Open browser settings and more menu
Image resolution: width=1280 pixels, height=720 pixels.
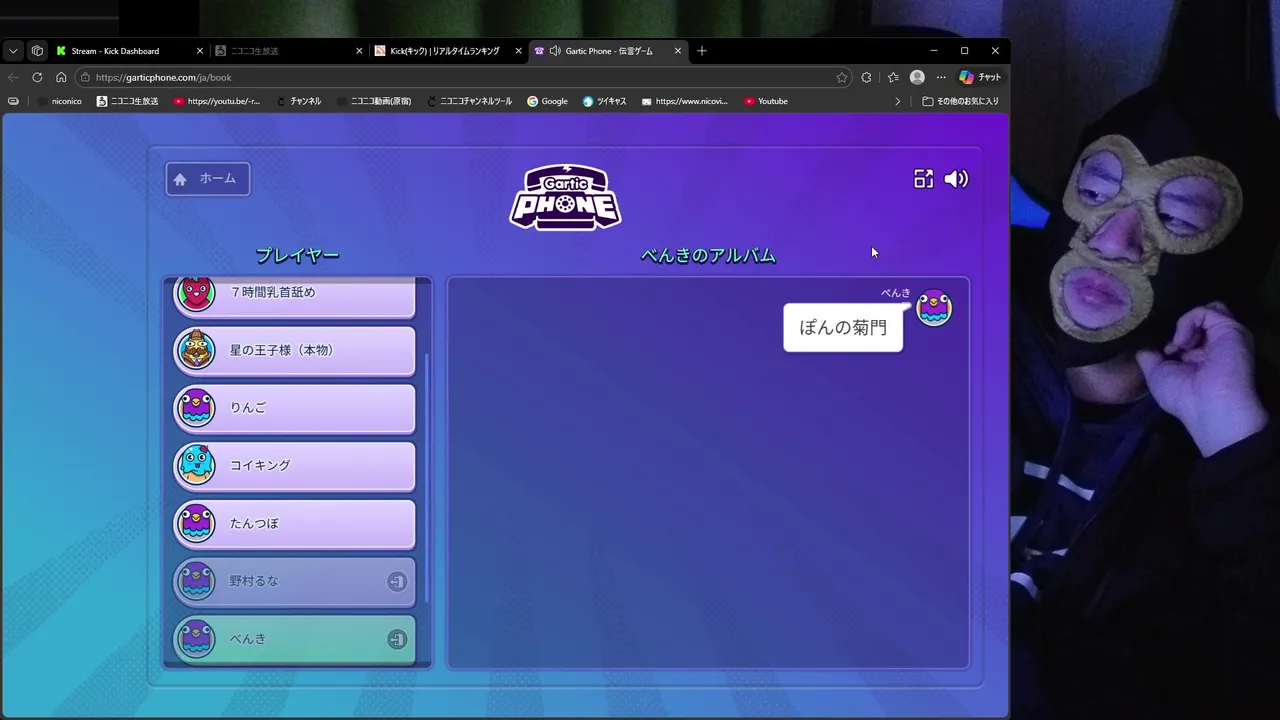pyautogui.click(x=941, y=77)
